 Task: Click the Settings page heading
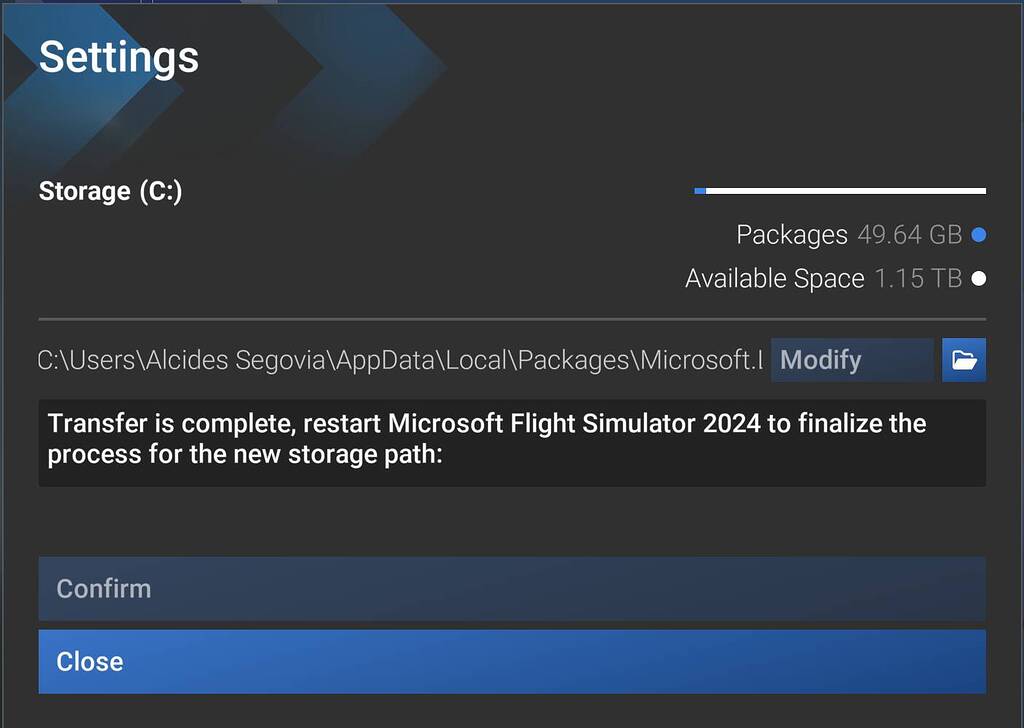coord(117,58)
